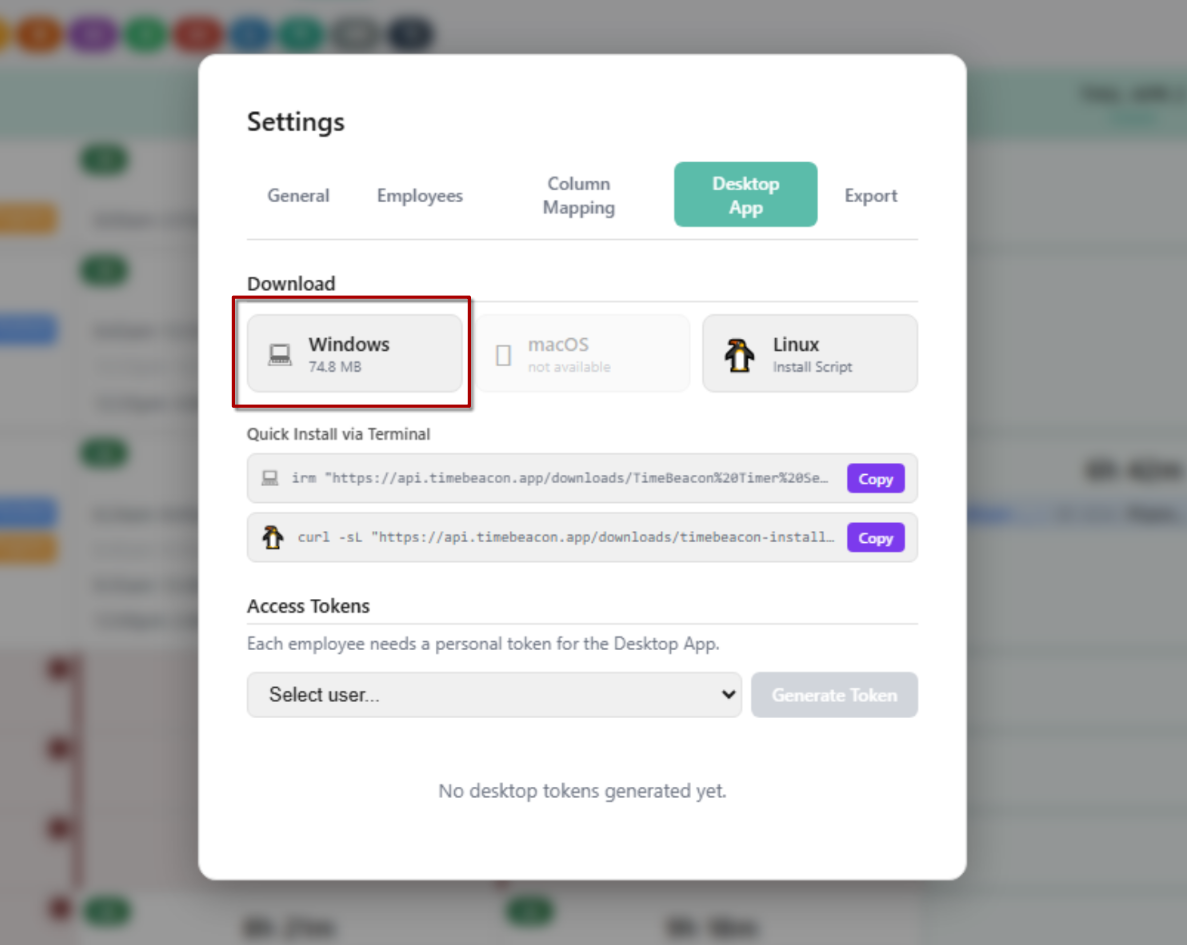Click the dark navy icon at top row's end
This screenshot has height=945, width=1187.
pos(410,33)
